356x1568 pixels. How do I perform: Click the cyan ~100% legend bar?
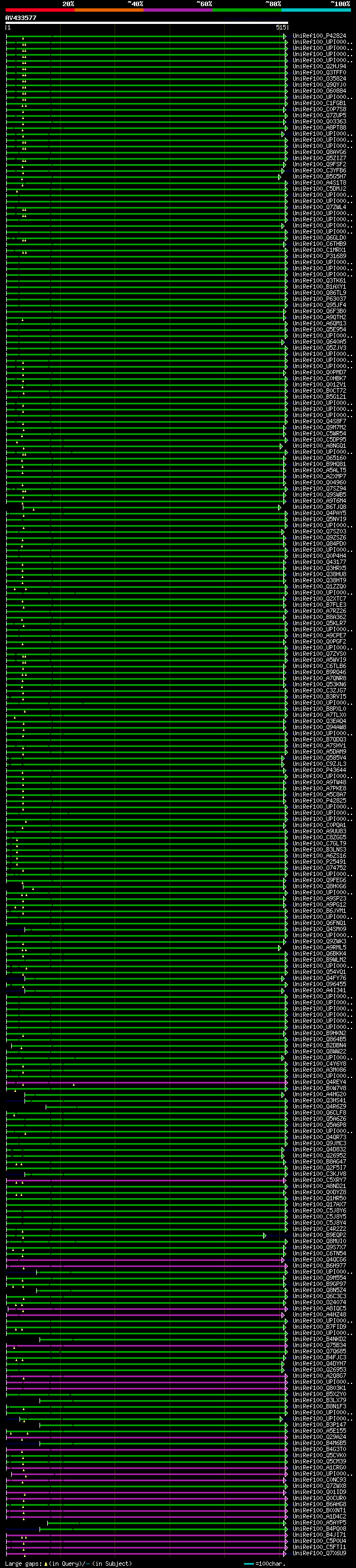[x=316, y=10]
